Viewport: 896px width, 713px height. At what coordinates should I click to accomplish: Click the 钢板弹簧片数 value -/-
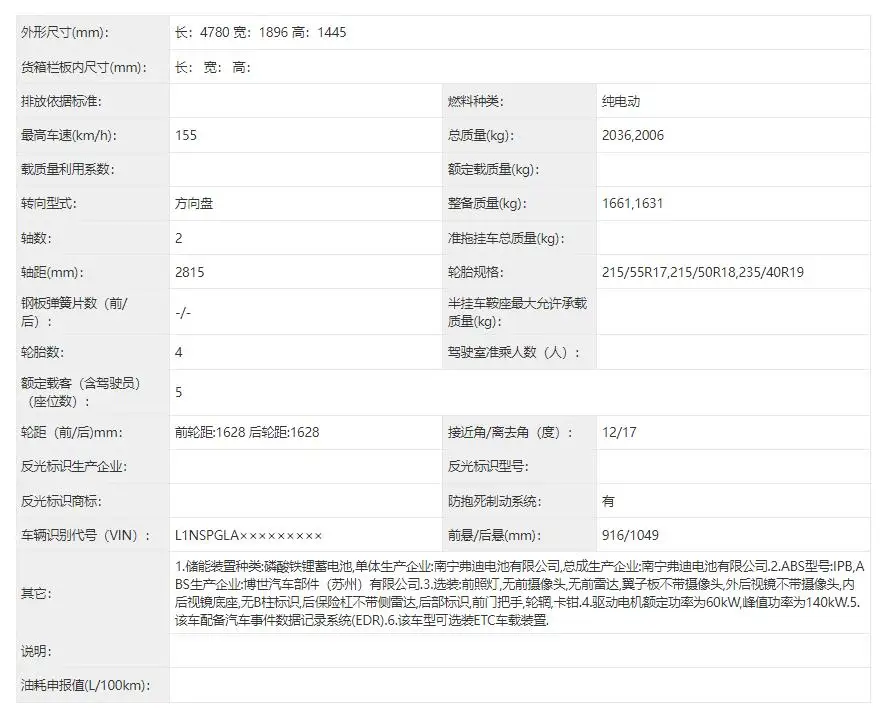coord(183,312)
